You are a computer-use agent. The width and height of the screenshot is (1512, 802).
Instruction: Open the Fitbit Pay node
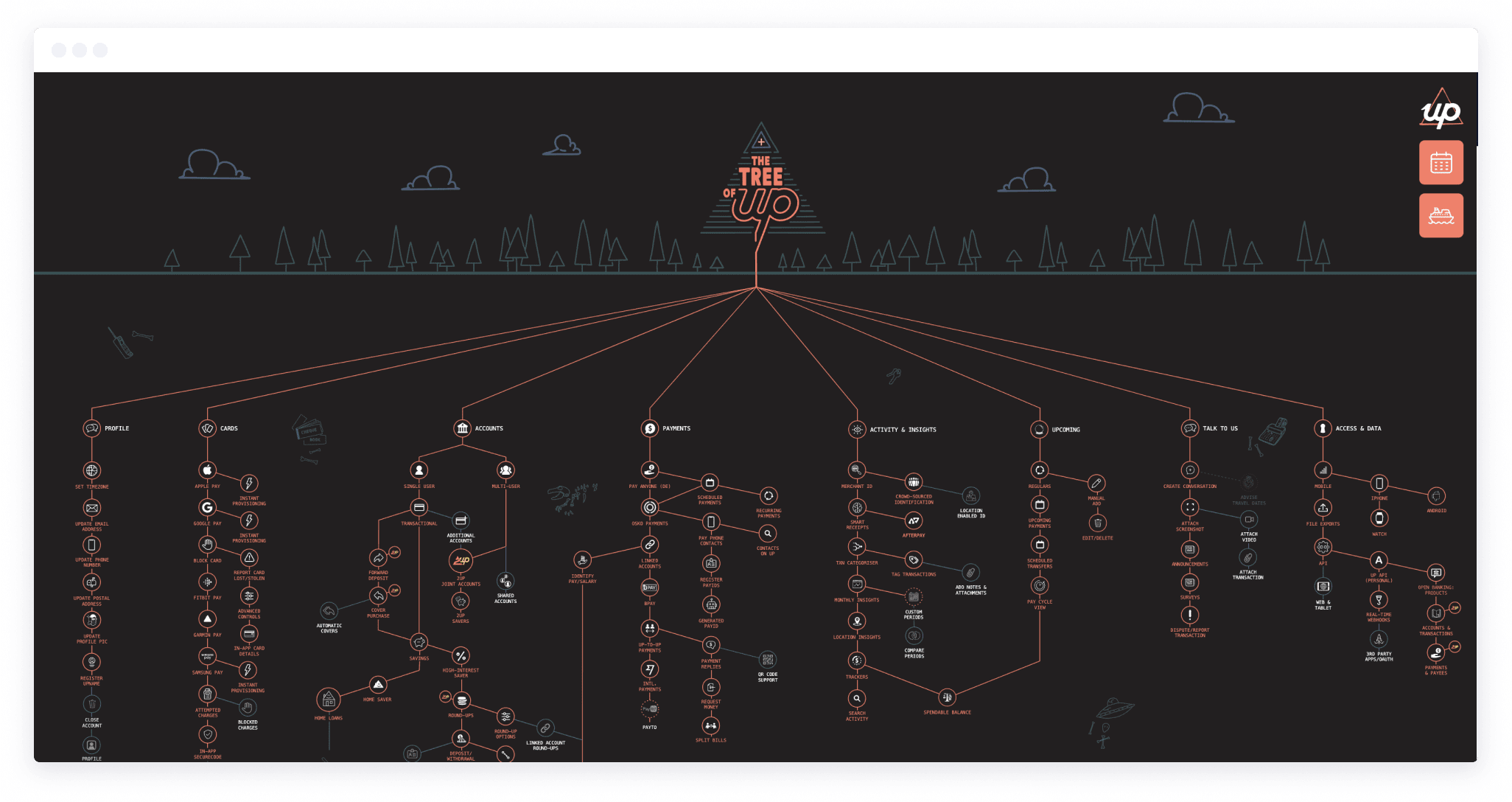click(x=207, y=582)
